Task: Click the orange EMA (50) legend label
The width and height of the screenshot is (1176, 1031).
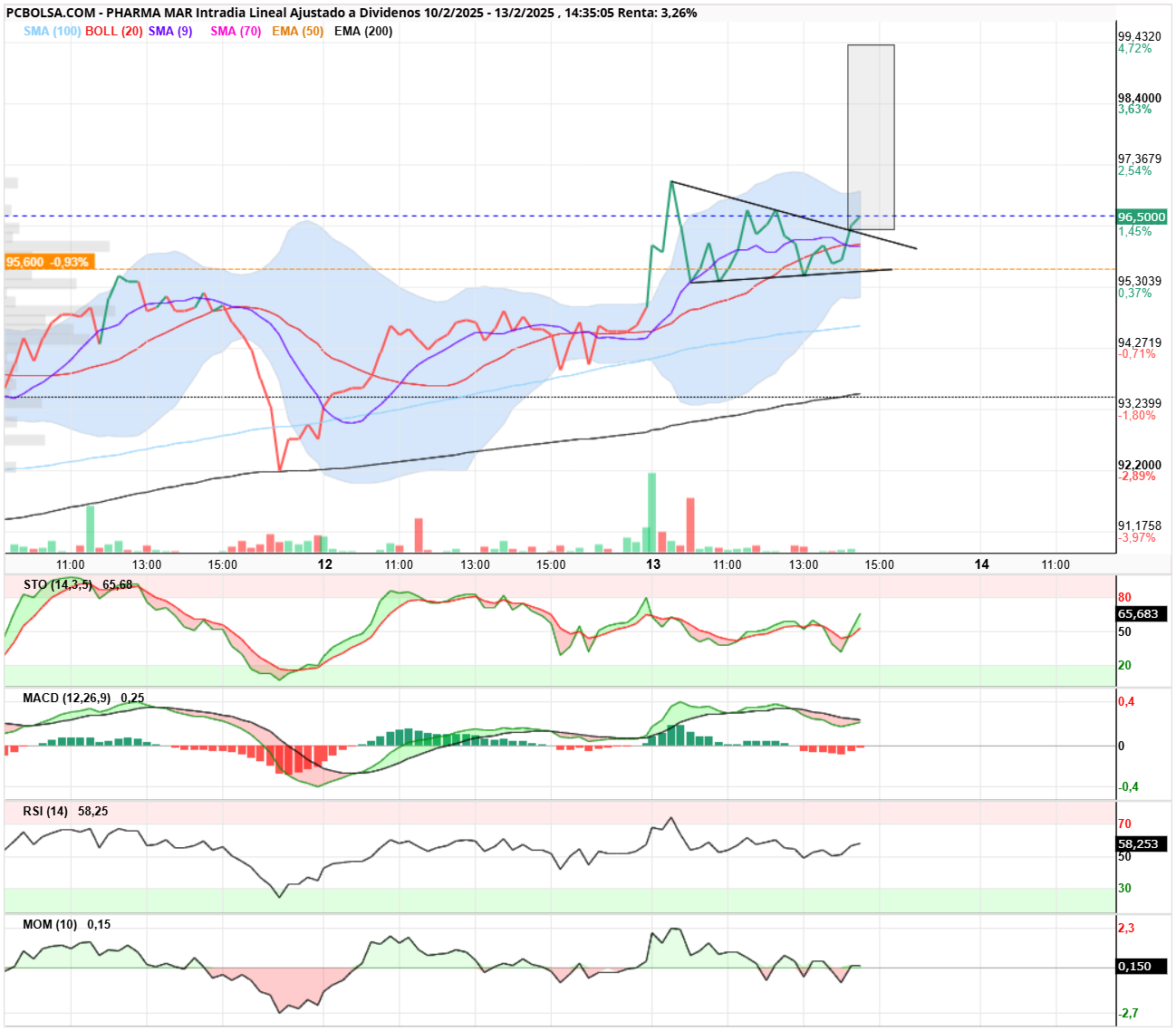Action: (x=297, y=31)
